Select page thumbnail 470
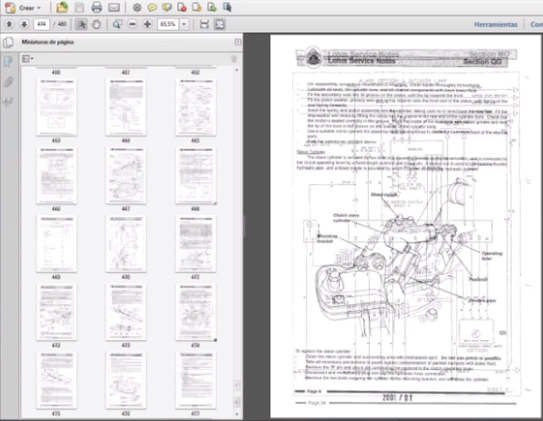 126,244
